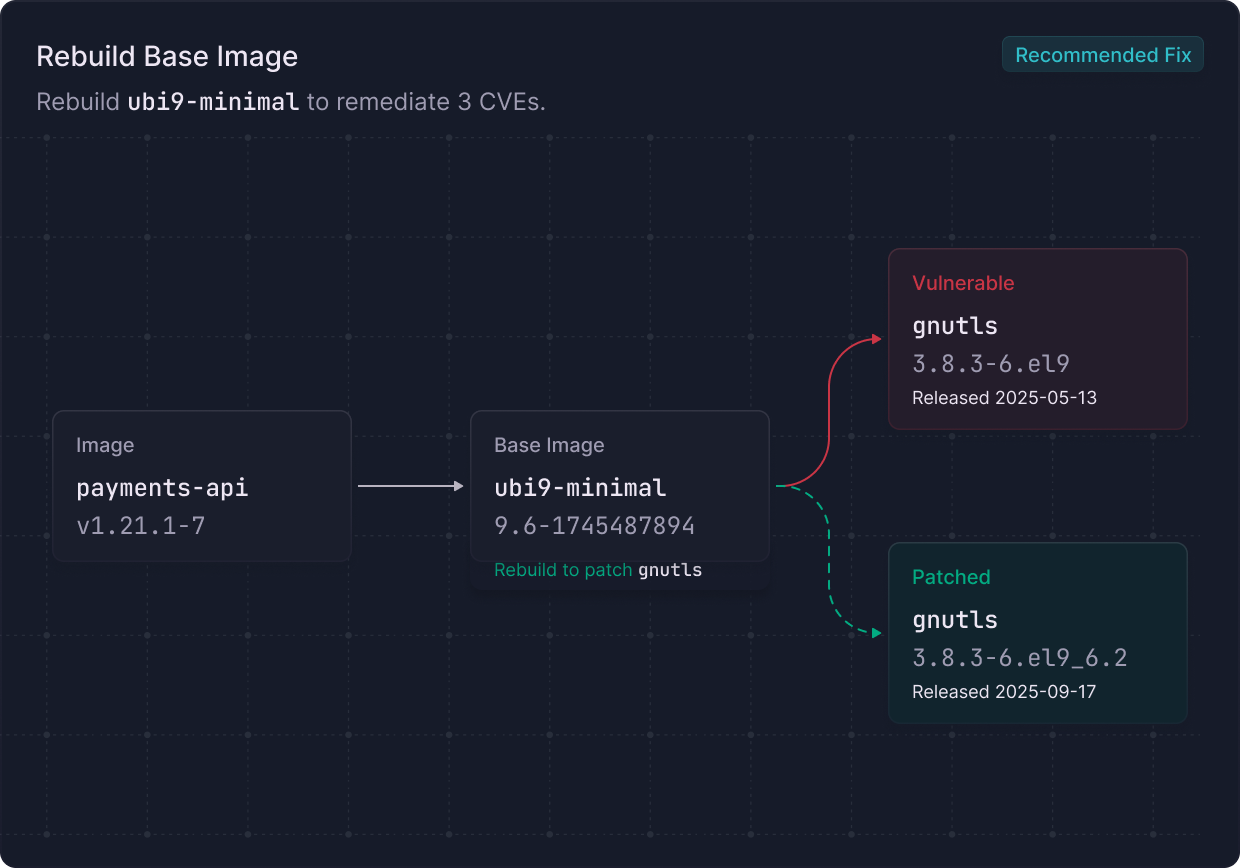Image resolution: width=1240 pixels, height=868 pixels.
Task: Click vulnerable version 3.8.3-6.el9
Action: [x=991, y=364]
